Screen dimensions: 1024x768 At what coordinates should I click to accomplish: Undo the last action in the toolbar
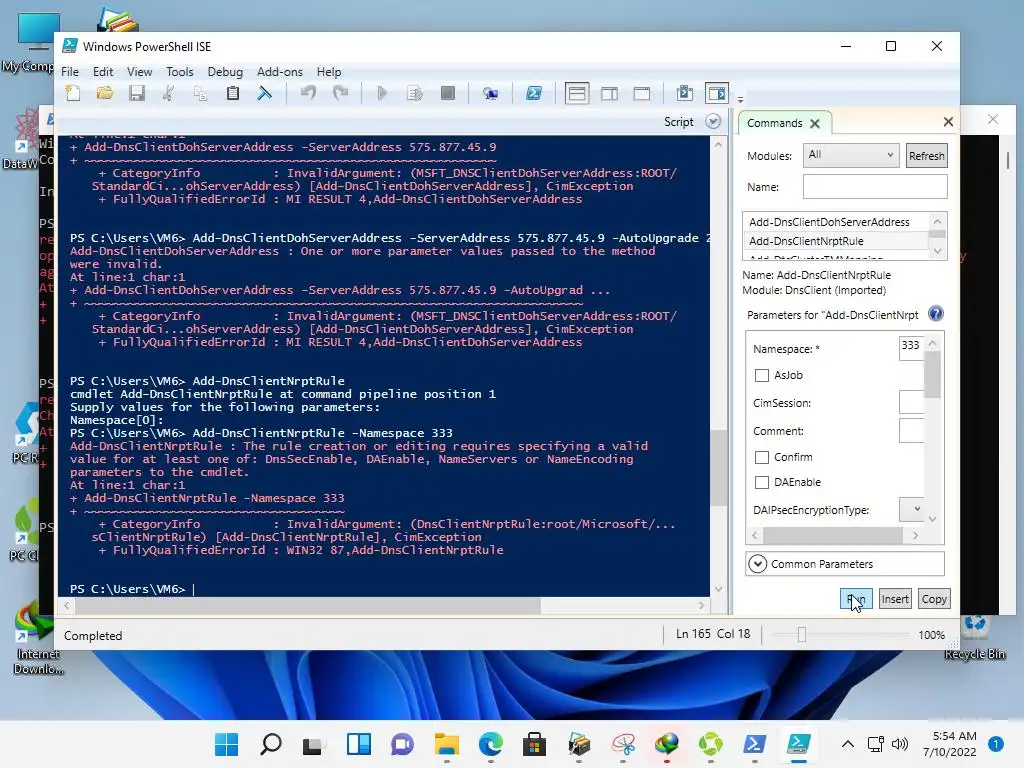(x=308, y=93)
